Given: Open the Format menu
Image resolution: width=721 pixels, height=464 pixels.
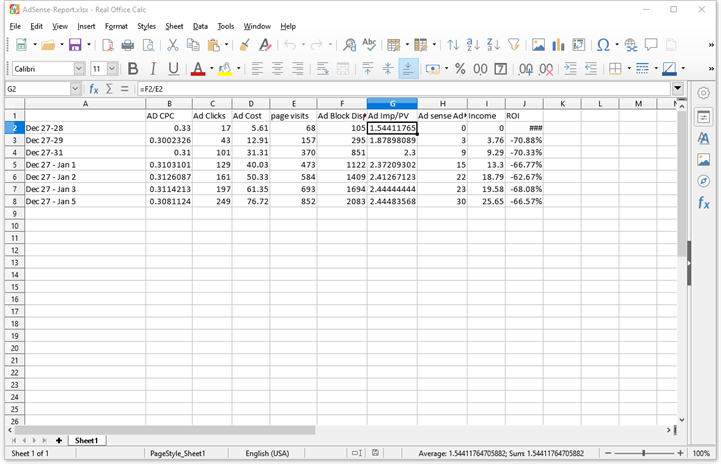Looking at the screenshot, I should click(x=116, y=26).
